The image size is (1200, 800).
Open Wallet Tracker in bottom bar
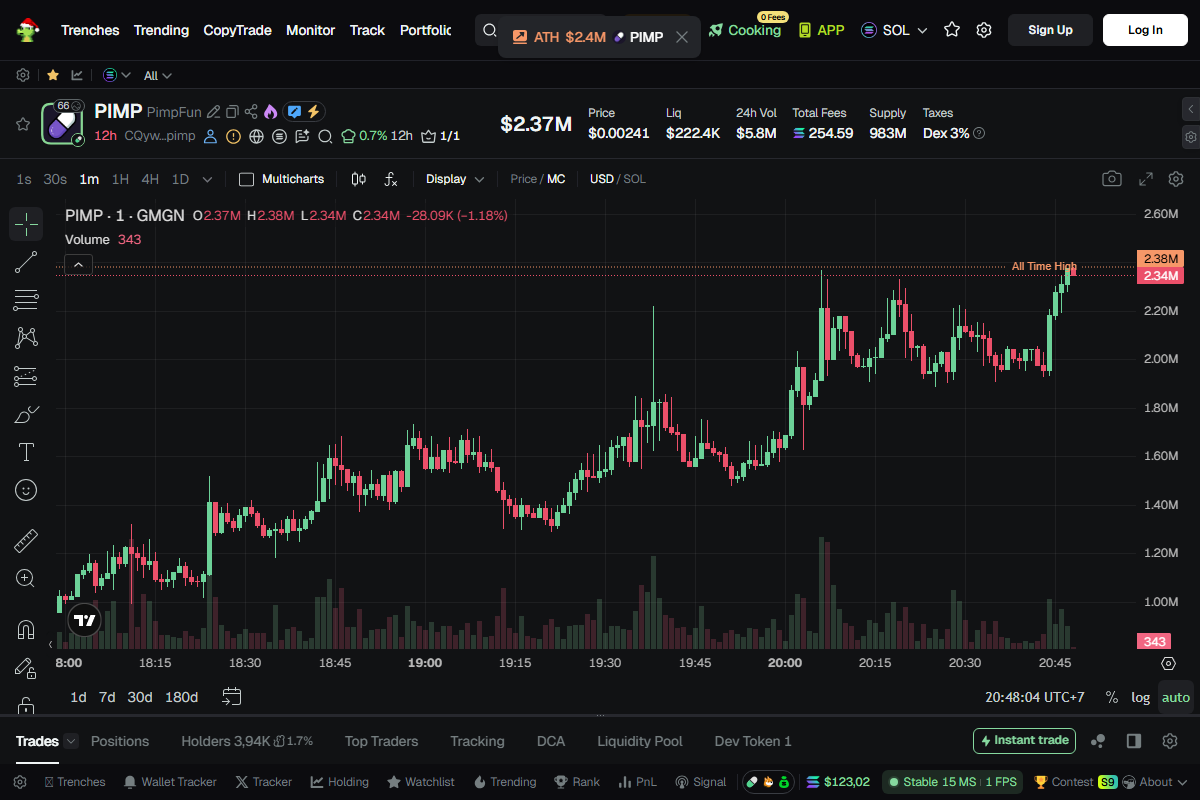(x=169, y=782)
